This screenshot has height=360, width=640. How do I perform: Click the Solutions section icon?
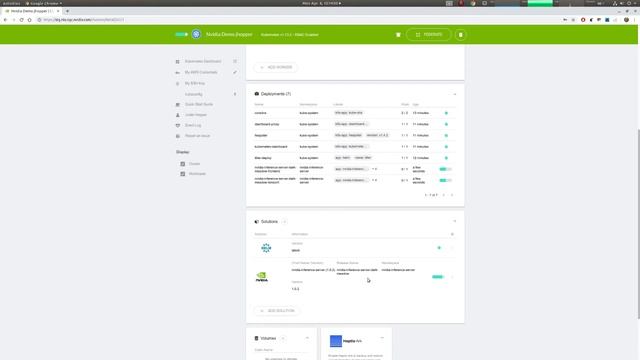(257, 222)
